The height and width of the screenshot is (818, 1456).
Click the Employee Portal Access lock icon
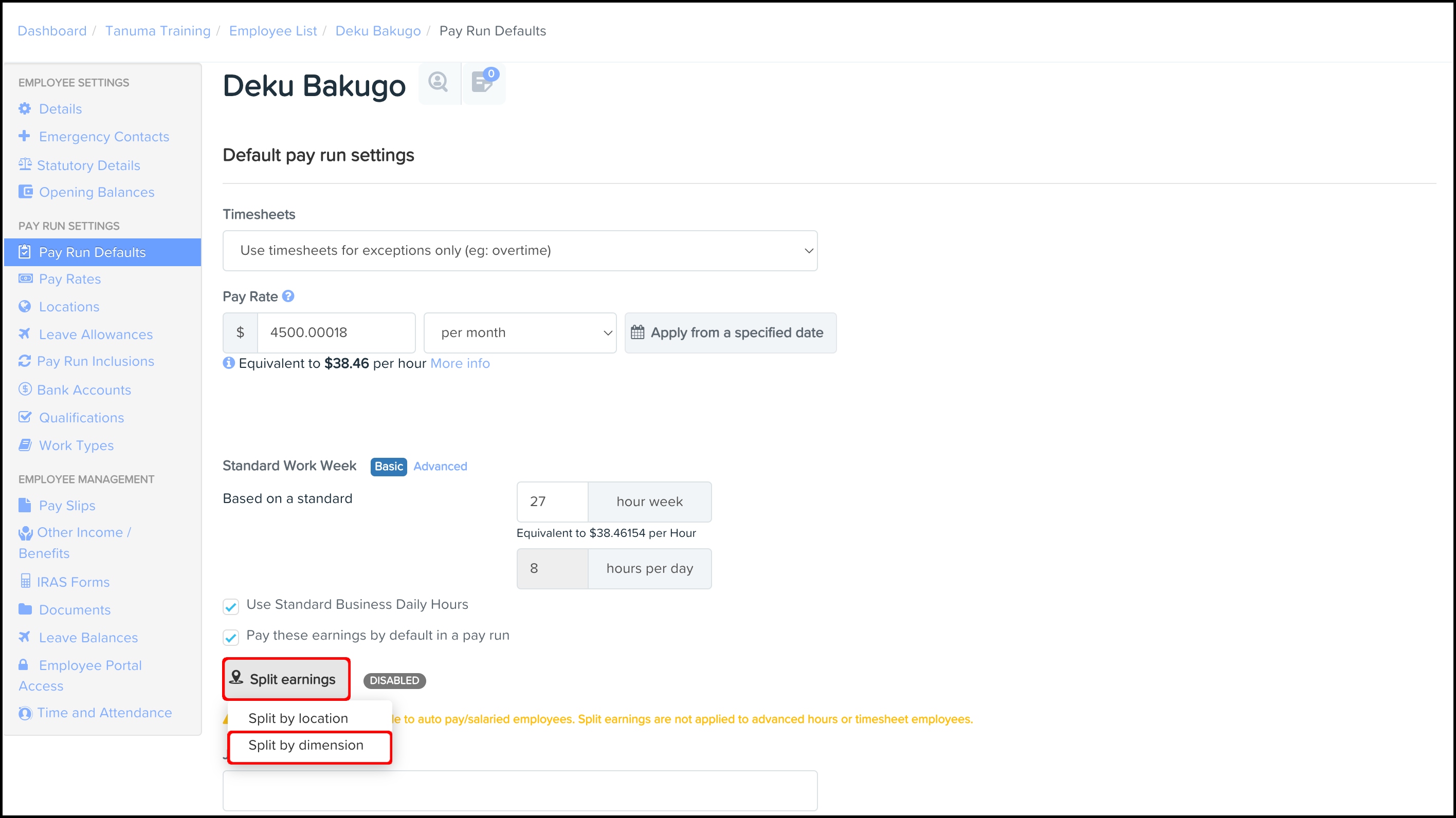coord(24,664)
